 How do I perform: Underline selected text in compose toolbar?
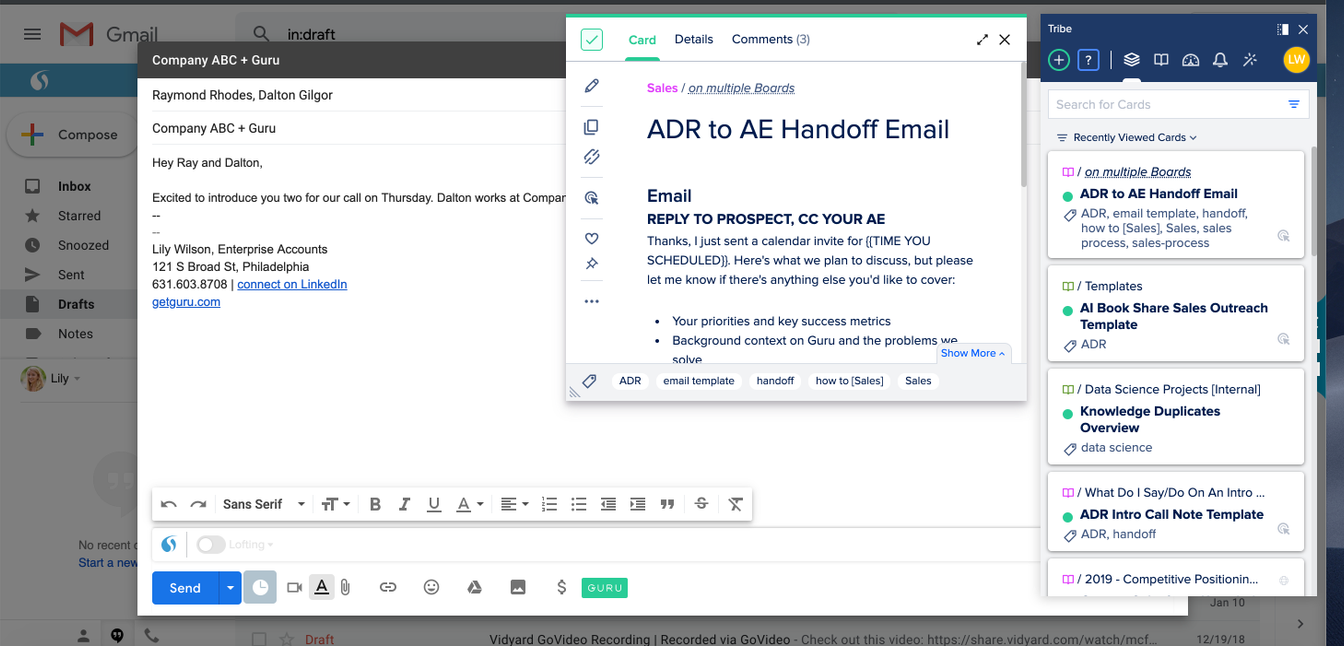pos(434,504)
